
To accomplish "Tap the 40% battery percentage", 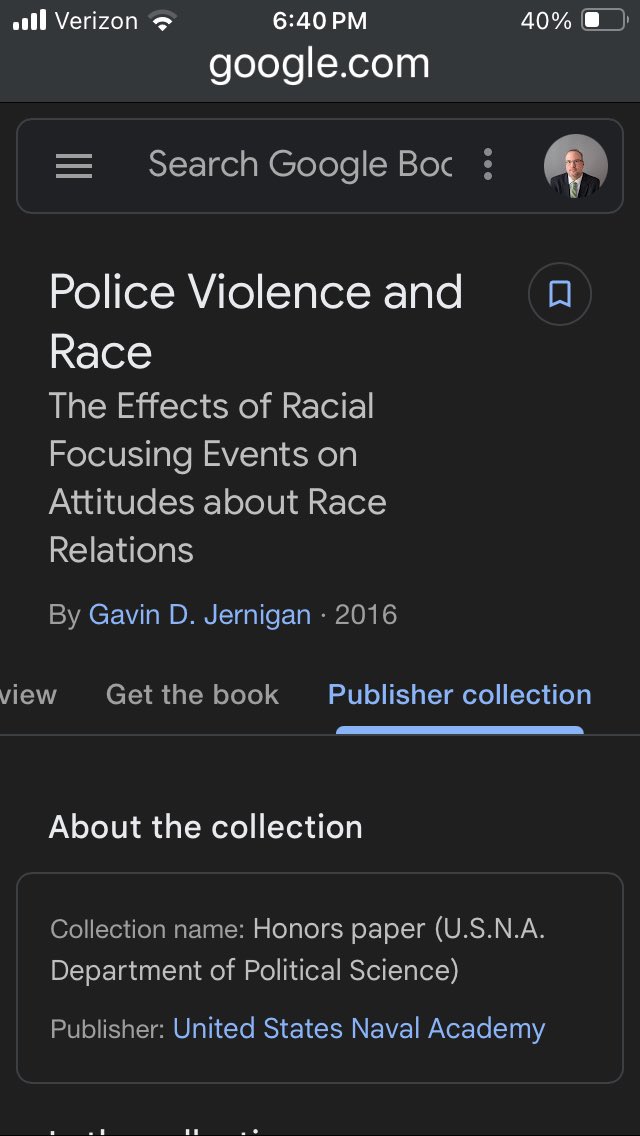I will pyautogui.click(x=546, y=21).
